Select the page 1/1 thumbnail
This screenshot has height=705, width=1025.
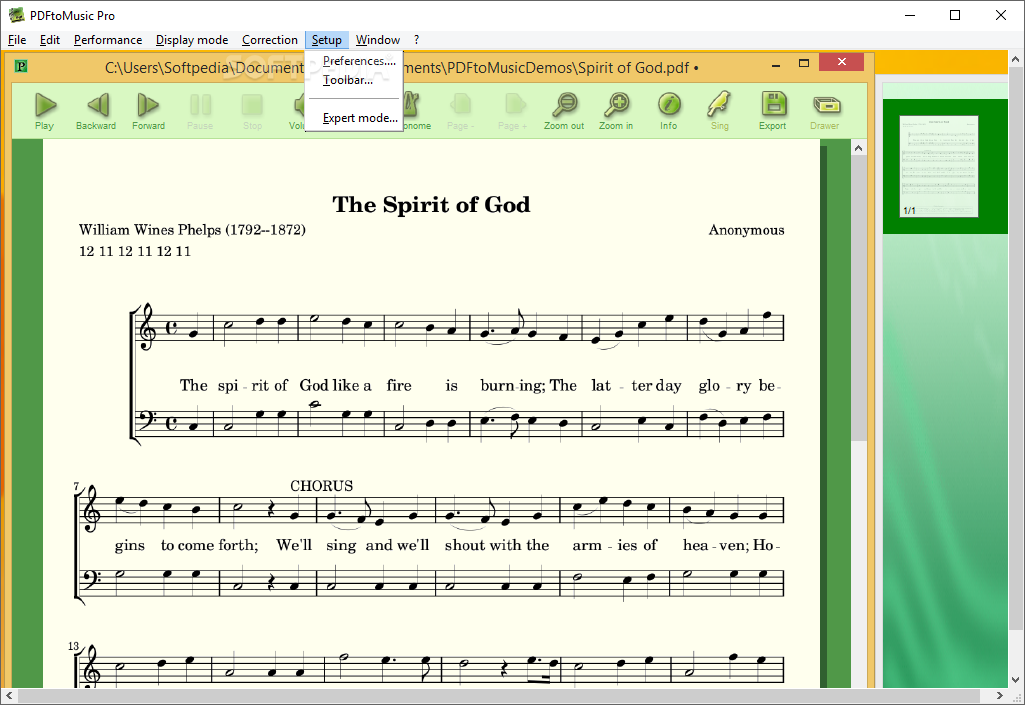(939, 166)
